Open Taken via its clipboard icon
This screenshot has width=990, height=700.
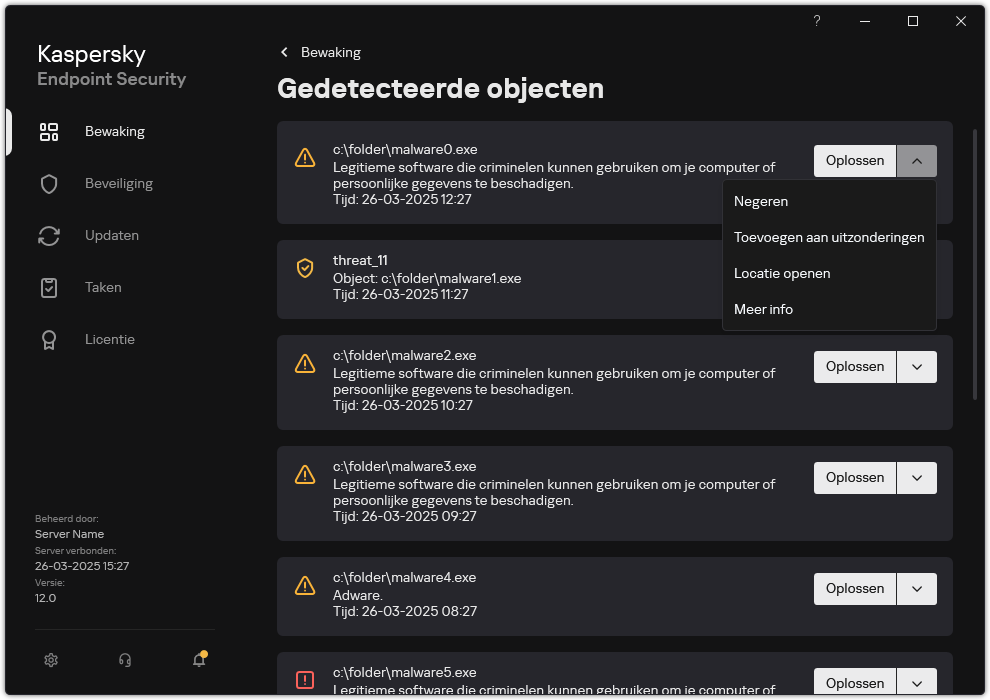click(49, 287)
